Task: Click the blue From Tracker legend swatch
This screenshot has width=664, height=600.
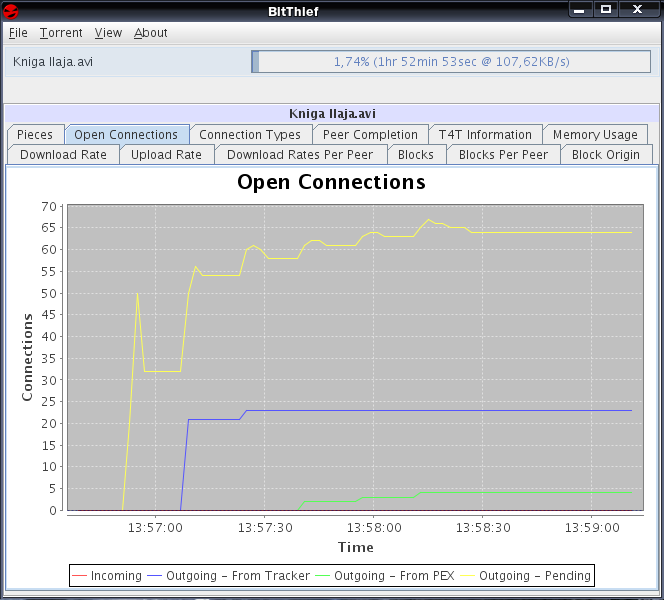Action: [155, 576]
